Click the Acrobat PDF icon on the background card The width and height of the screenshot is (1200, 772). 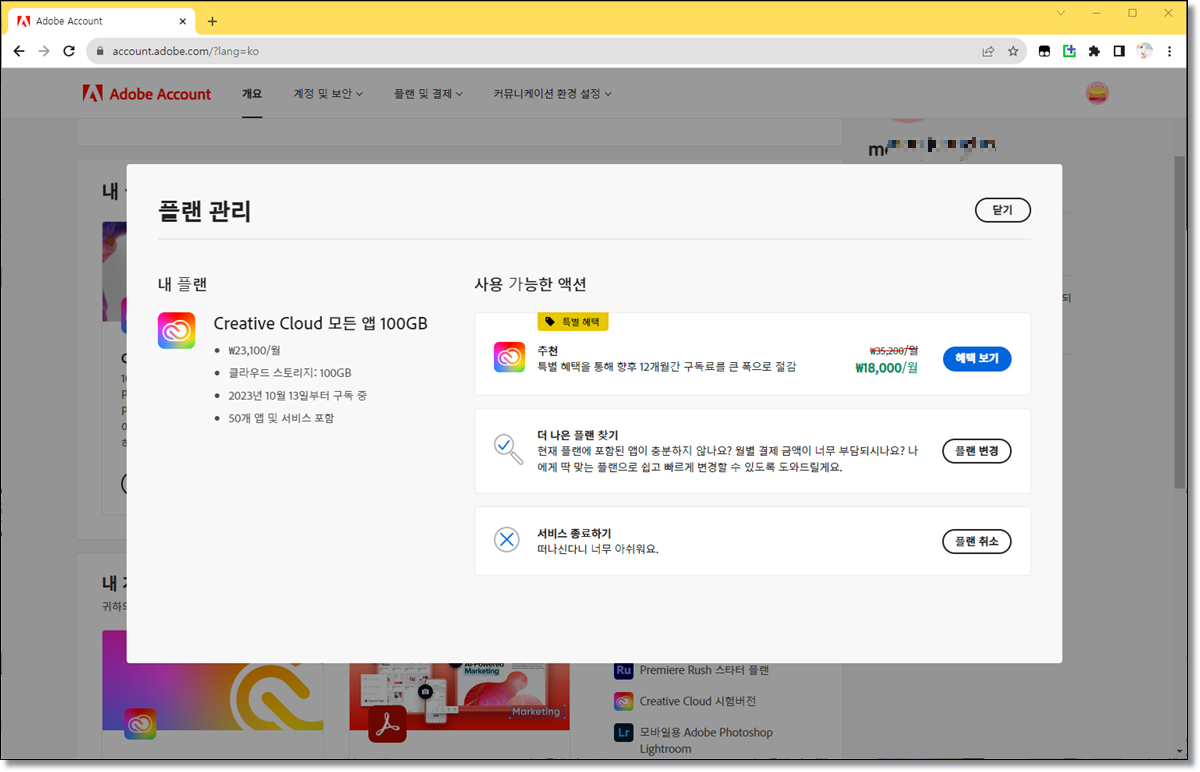click(x=387, y=724)
